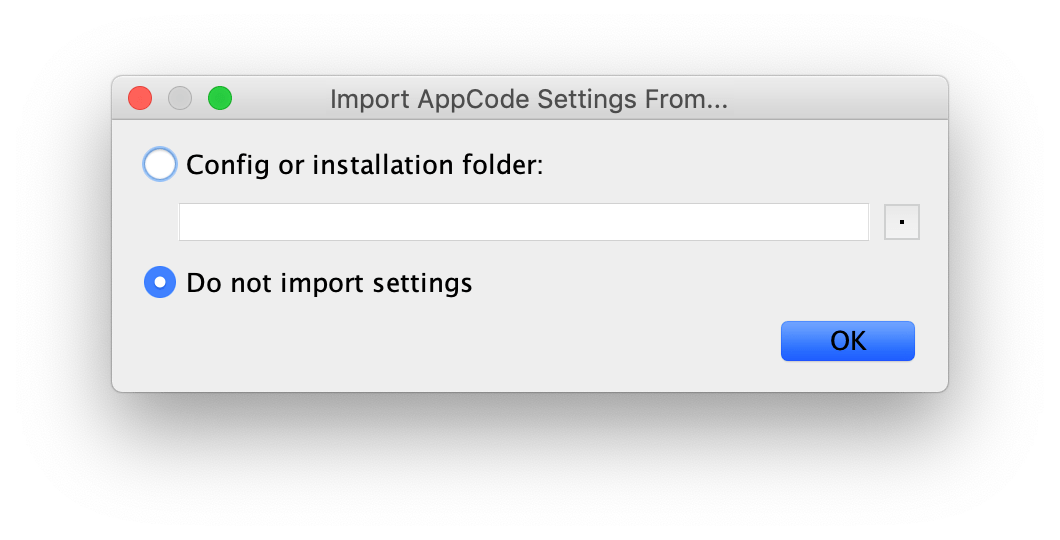This screenshot has width=1060, height=540.
Task: Click the empty radio circle above the path field
Action: point(160,164)
